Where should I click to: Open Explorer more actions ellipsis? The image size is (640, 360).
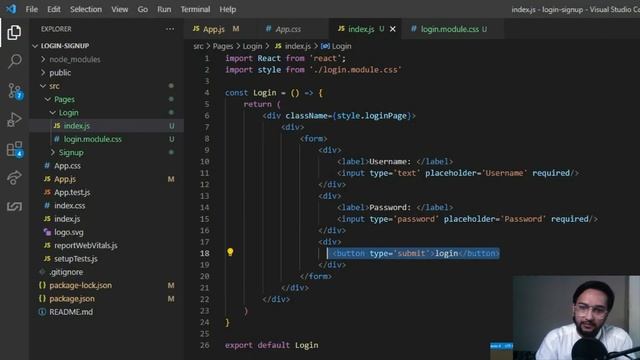tap(170, 29)
